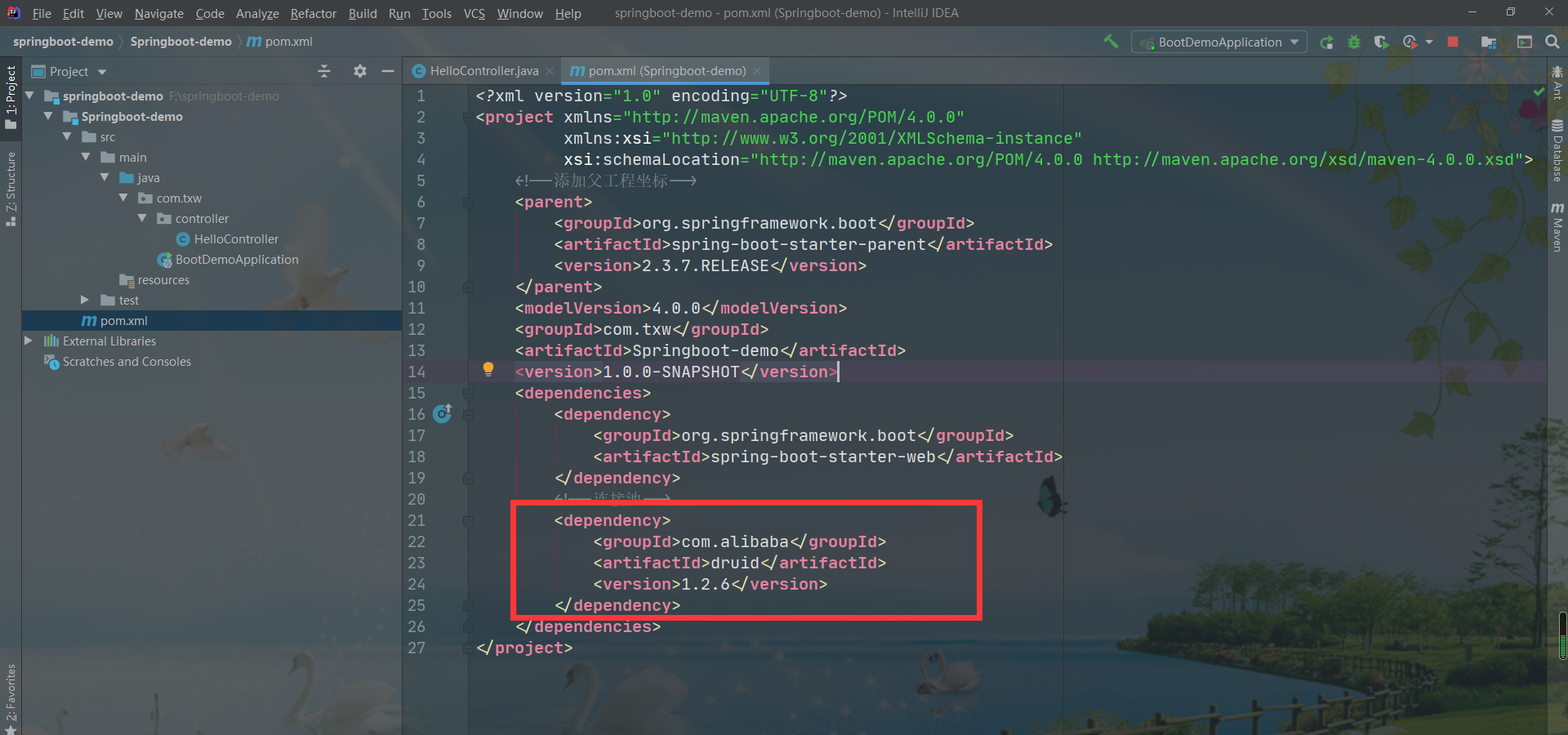The width and height of the screenshot is (1568, 735).
Task: Hide the Project panel with minus icon
Action: point(388,71)
